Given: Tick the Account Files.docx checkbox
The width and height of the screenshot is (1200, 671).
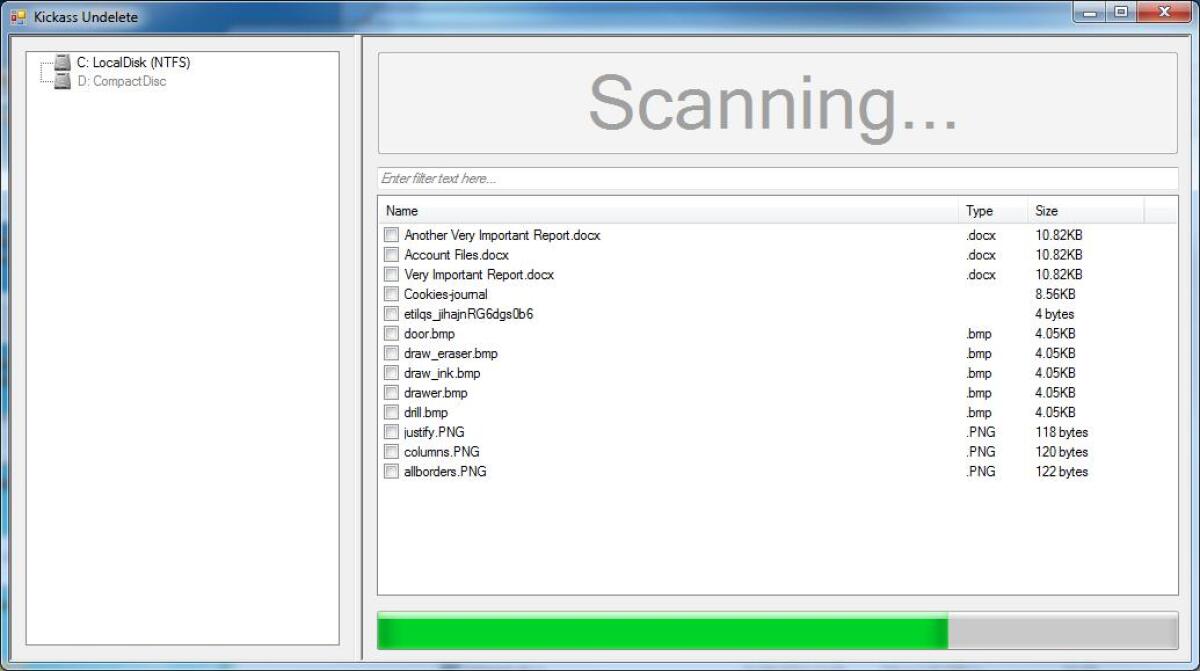Looking at the screenshot, I should (391, 255).
